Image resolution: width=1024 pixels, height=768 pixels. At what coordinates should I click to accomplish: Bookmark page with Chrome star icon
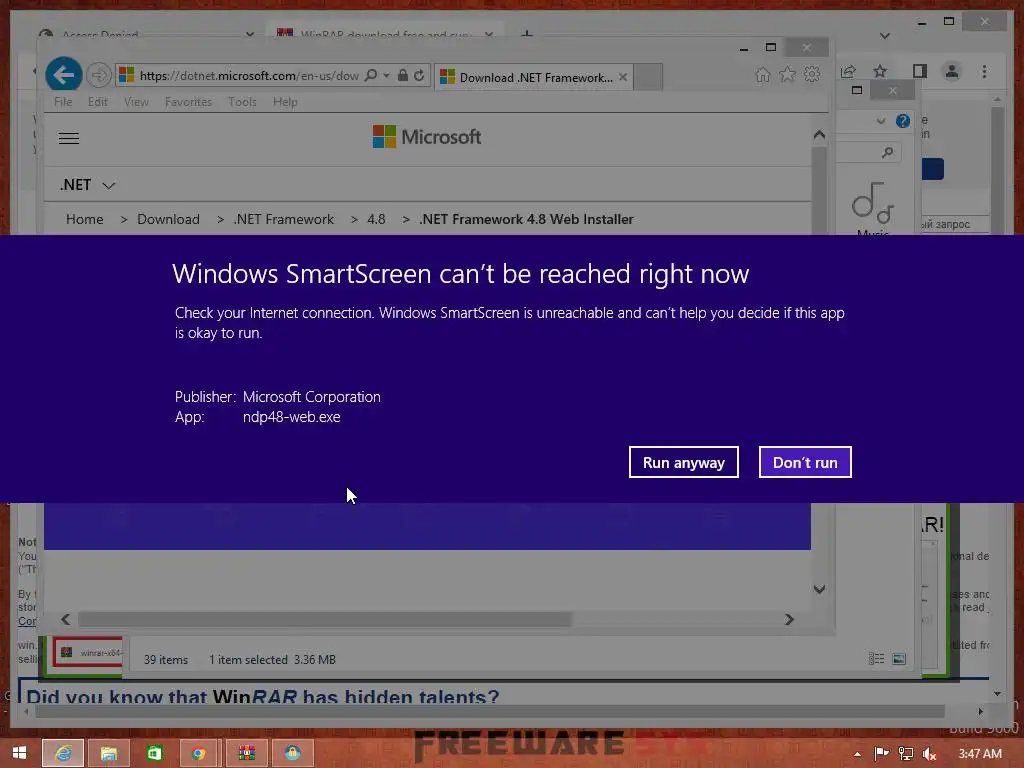click(x=880, y=71)
